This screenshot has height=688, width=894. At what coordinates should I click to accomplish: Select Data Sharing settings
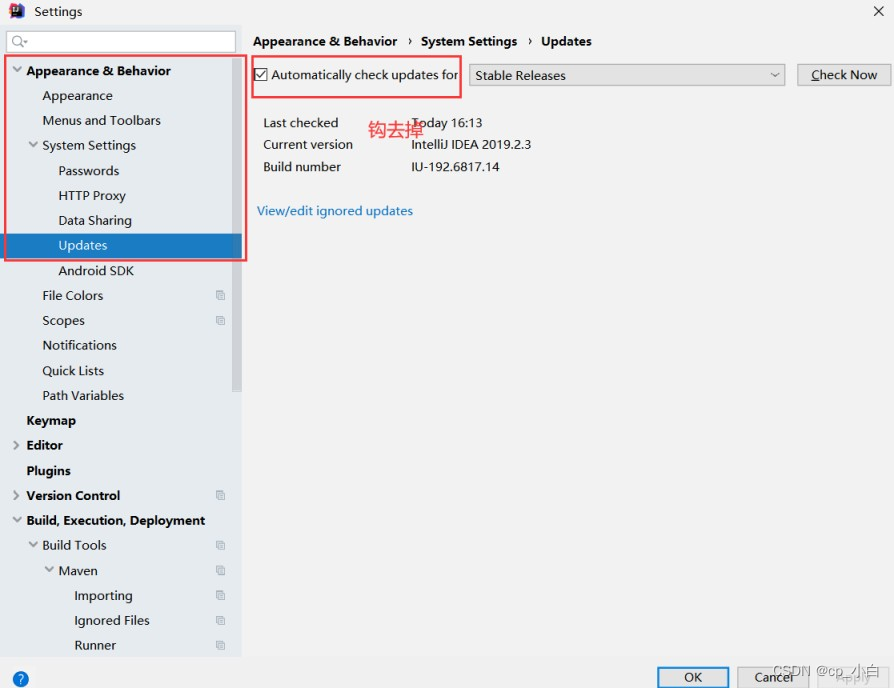(95, 221)
